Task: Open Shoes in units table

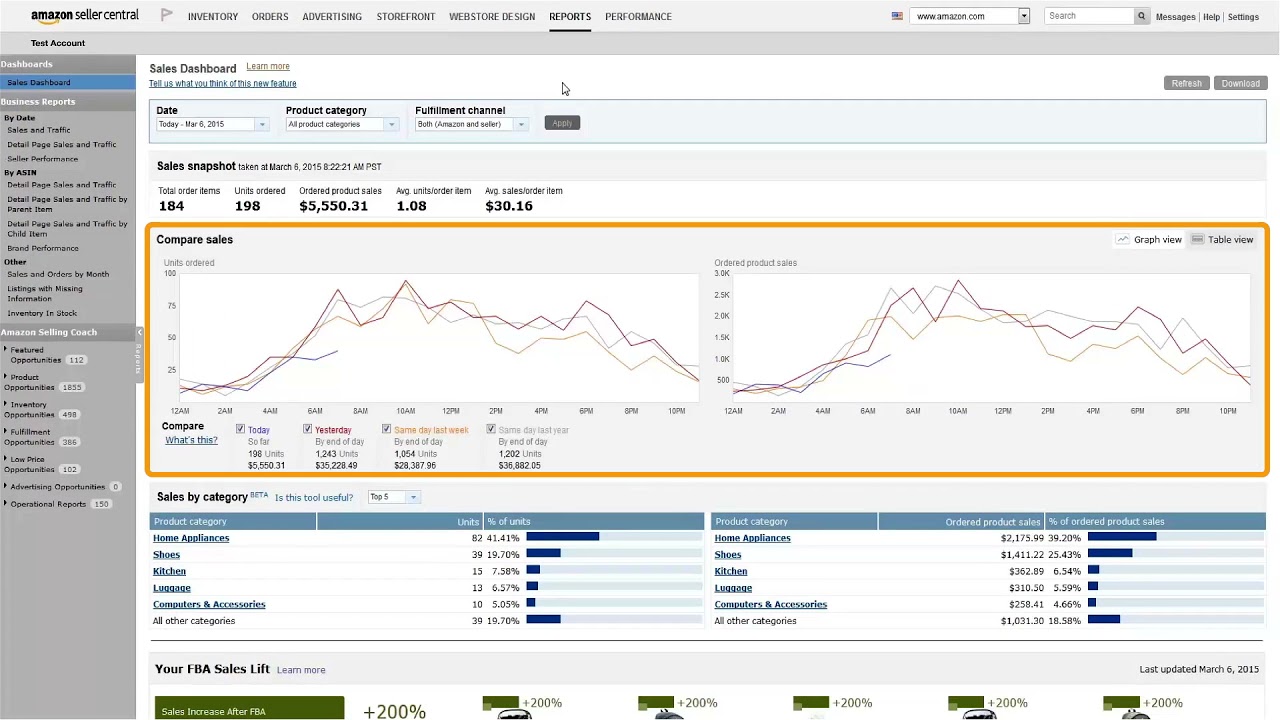Action: [x=166, y=555]
